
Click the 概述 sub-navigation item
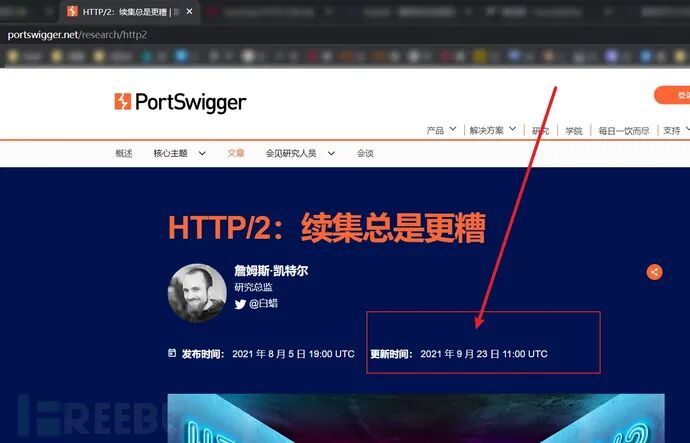[124, 153]
